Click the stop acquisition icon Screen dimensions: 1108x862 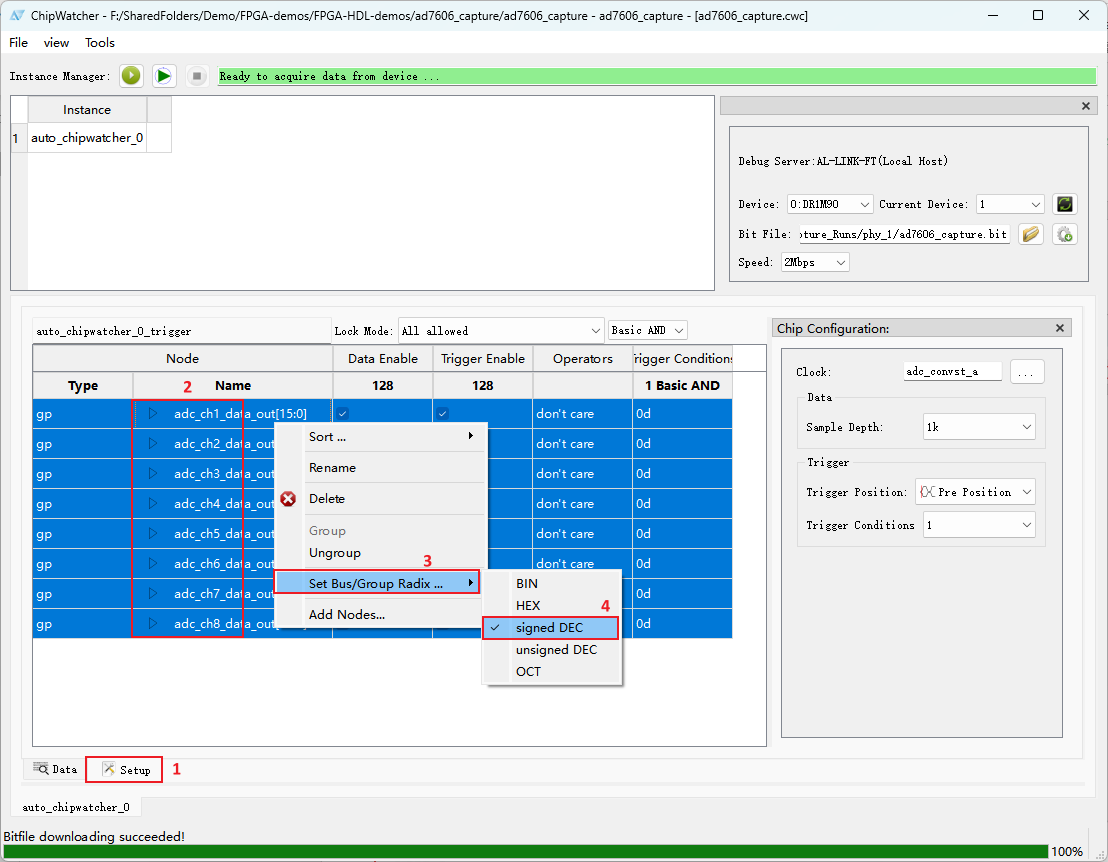click(197, 76)
